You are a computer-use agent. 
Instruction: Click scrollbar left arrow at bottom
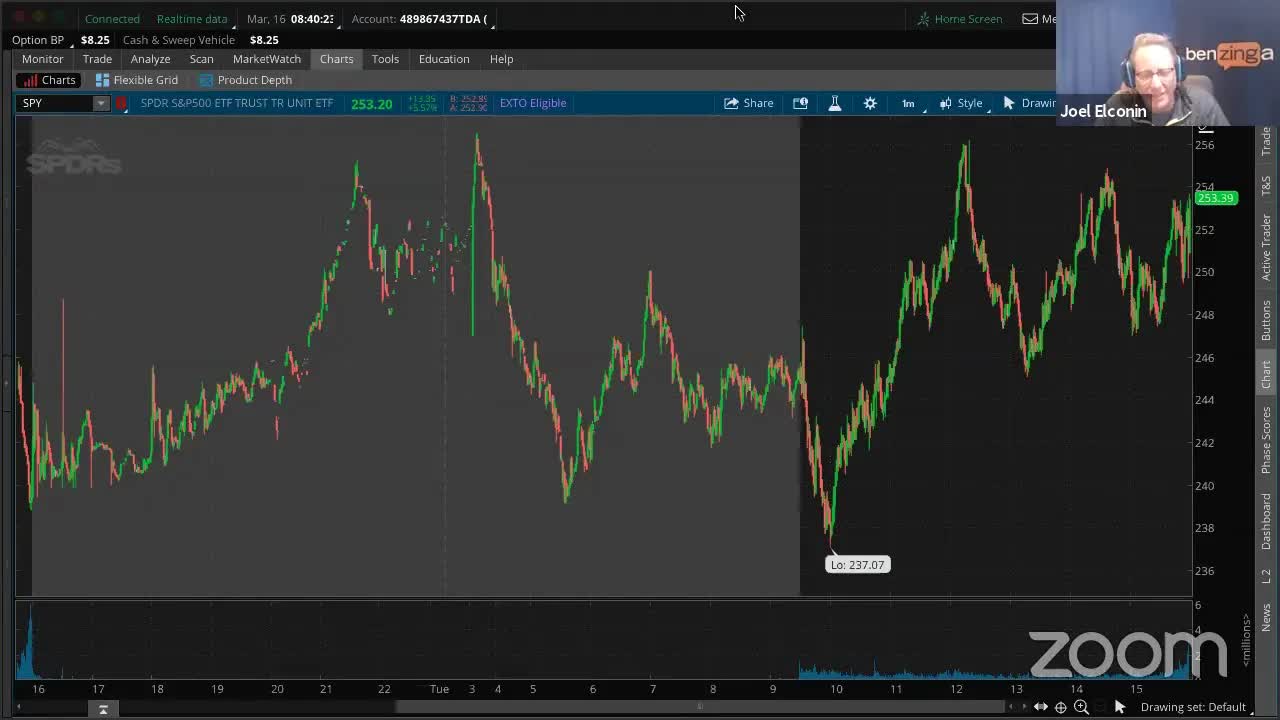19,708
